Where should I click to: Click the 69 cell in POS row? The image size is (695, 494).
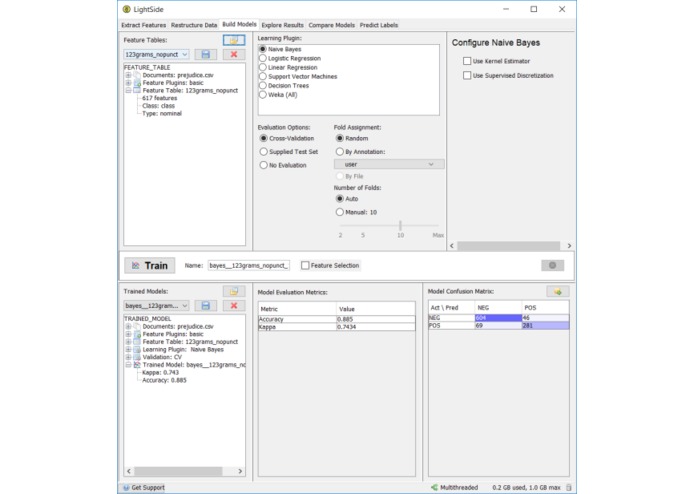pyautogui.click(x=498, y=325)
